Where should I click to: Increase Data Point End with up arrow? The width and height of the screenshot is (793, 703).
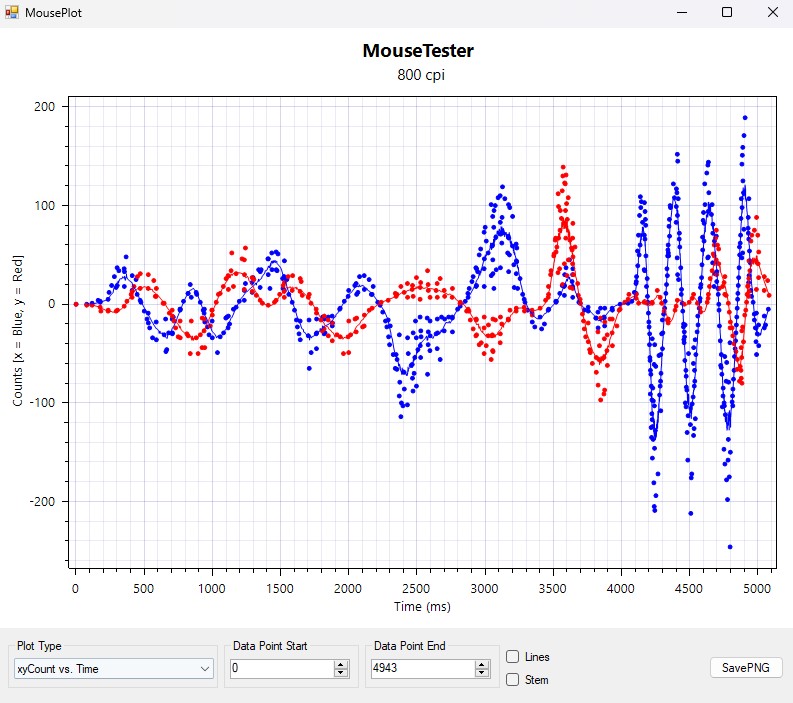click(482, 664)
